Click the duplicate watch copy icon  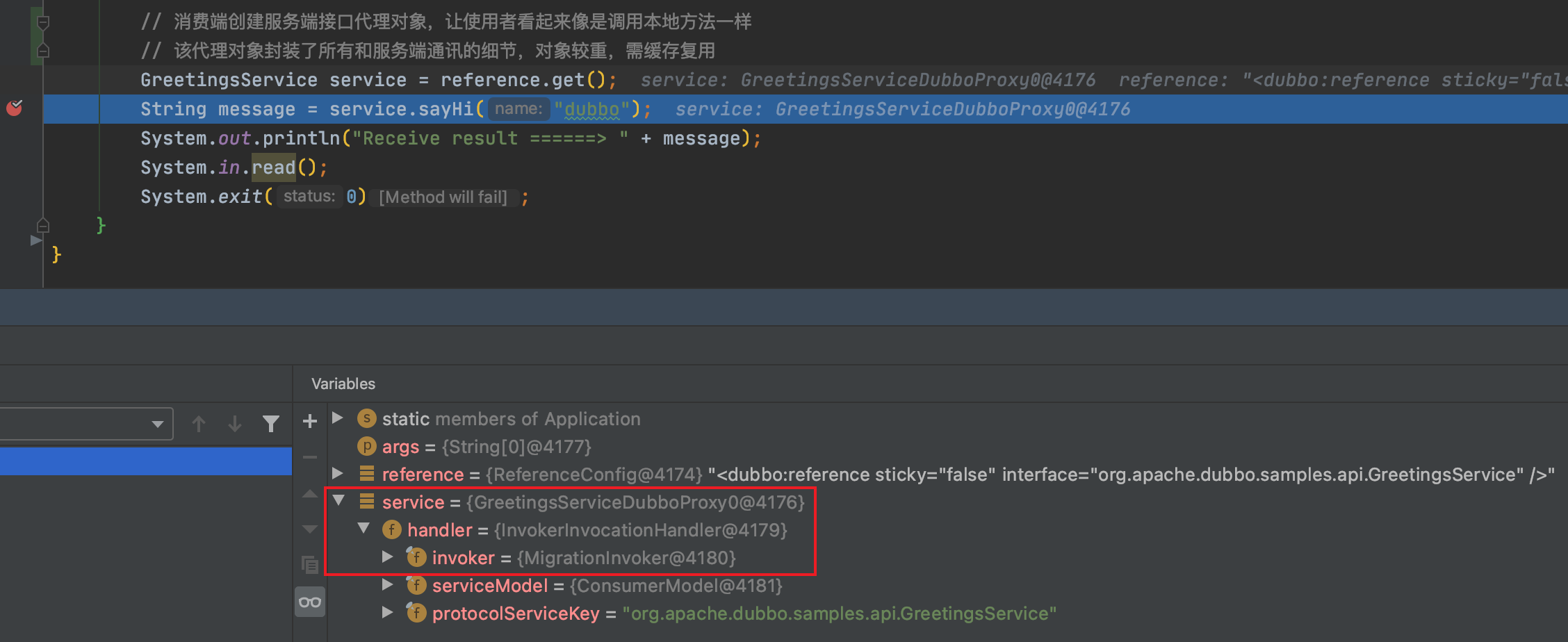[x=310, y=565]
